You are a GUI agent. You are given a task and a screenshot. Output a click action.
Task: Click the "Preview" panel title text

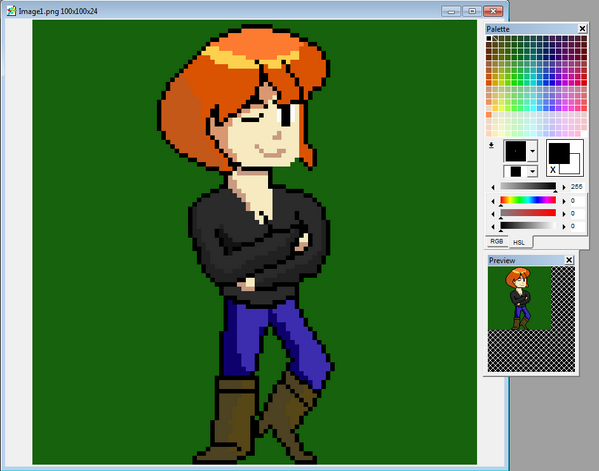(x=502, y=261)
